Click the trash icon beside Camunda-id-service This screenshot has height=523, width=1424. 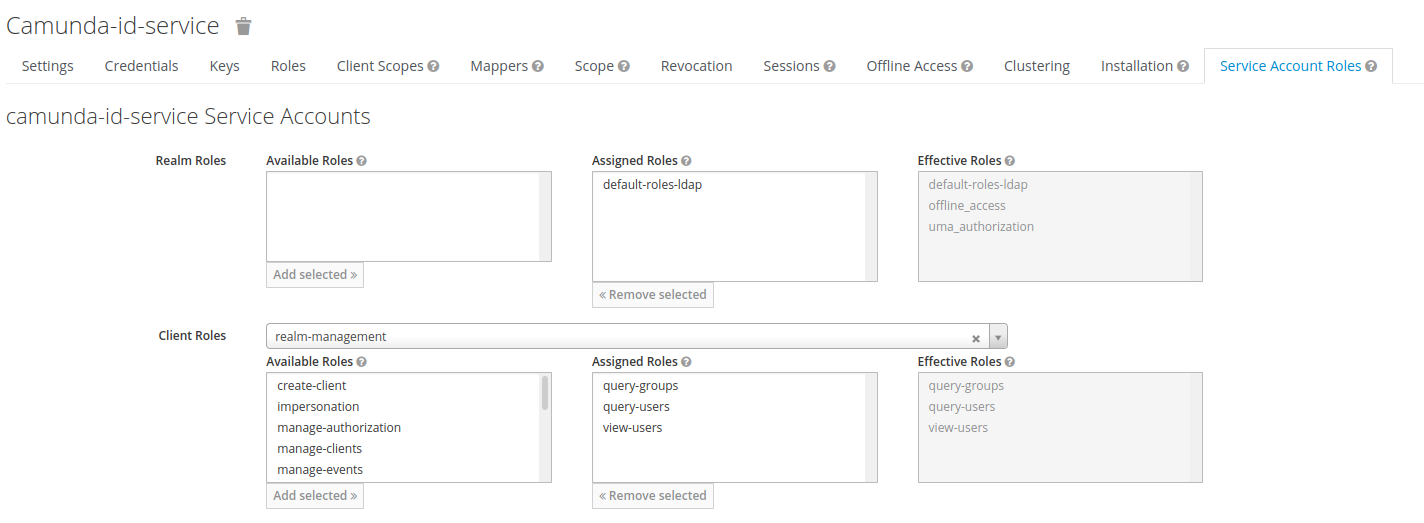pos(244,26)
